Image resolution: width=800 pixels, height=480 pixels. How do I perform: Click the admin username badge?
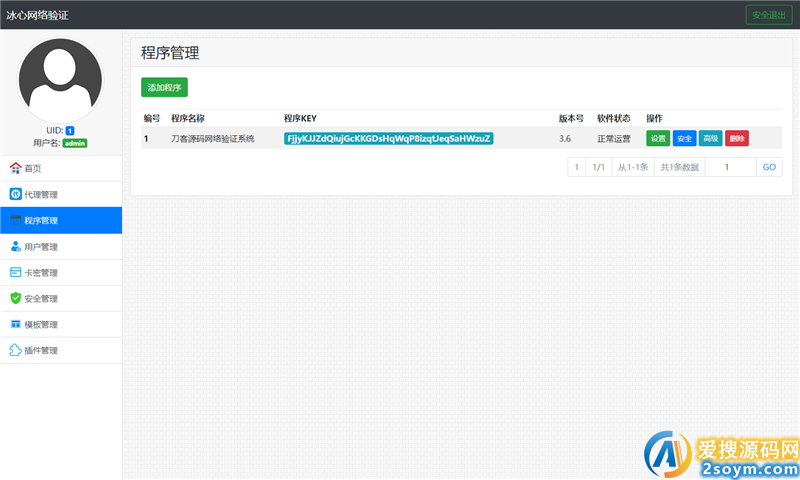coord(75,143)
